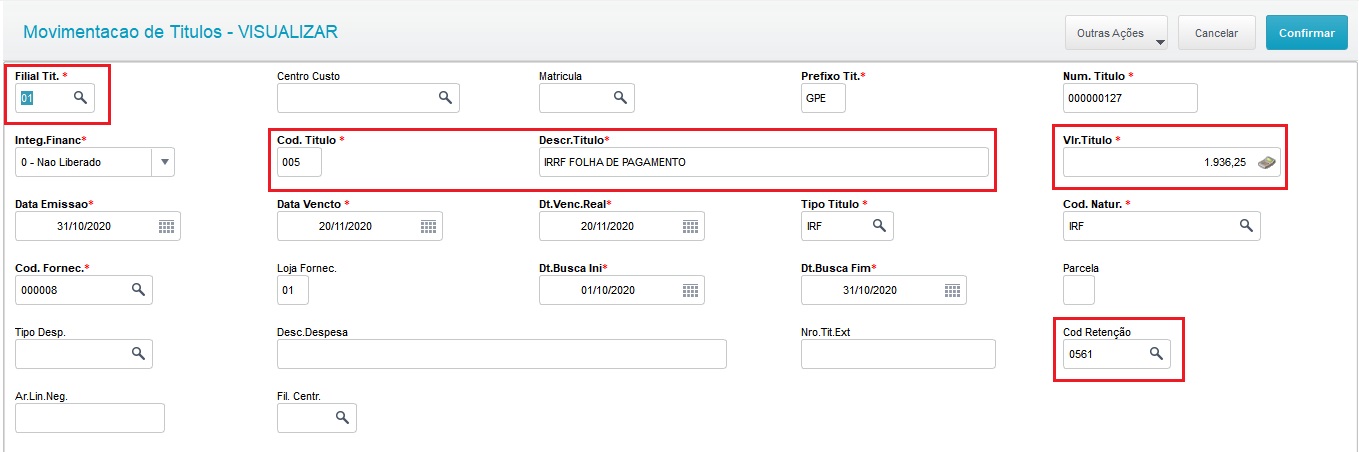This screenshot has height=452, width=1359.
Task: Open calendar picker for Data Vencto
Action: click(428, 226)
